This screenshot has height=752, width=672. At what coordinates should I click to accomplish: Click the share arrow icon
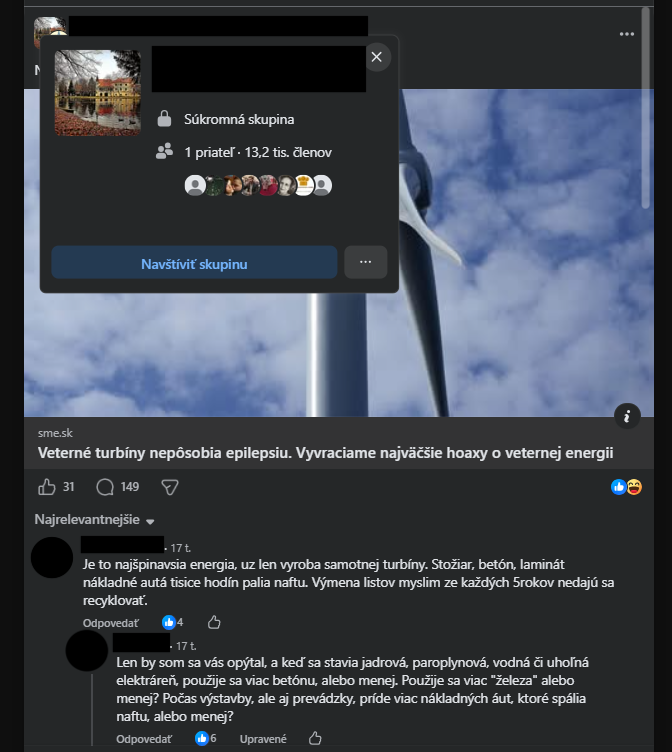click(170, 487)
